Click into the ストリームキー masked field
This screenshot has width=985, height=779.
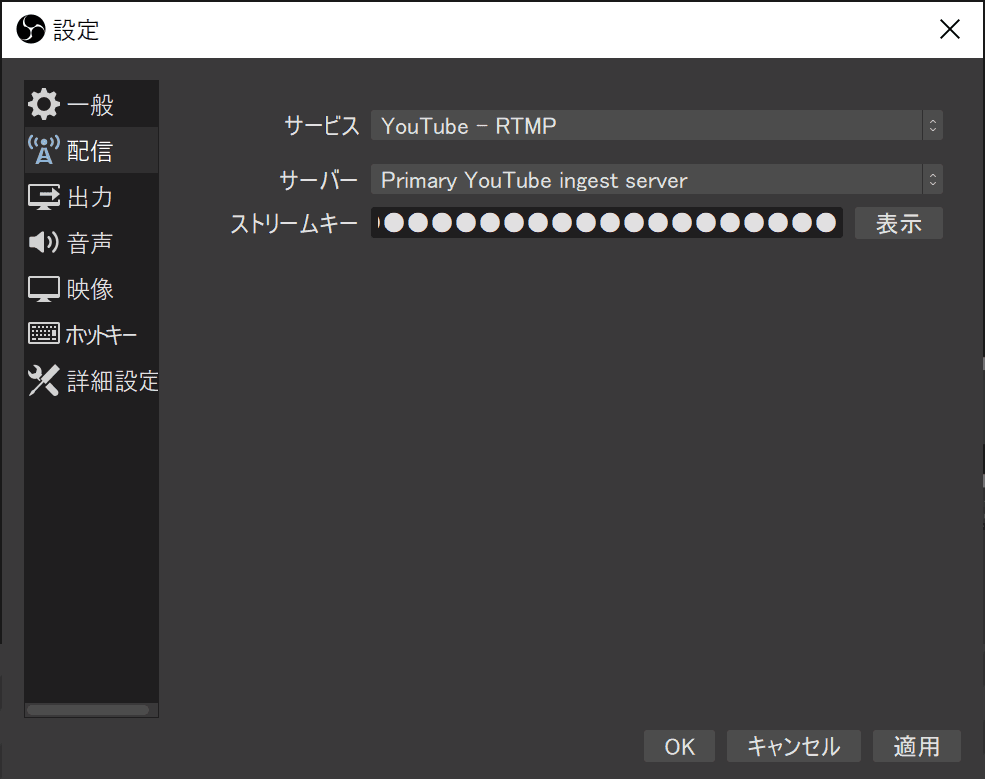point(606,222)
